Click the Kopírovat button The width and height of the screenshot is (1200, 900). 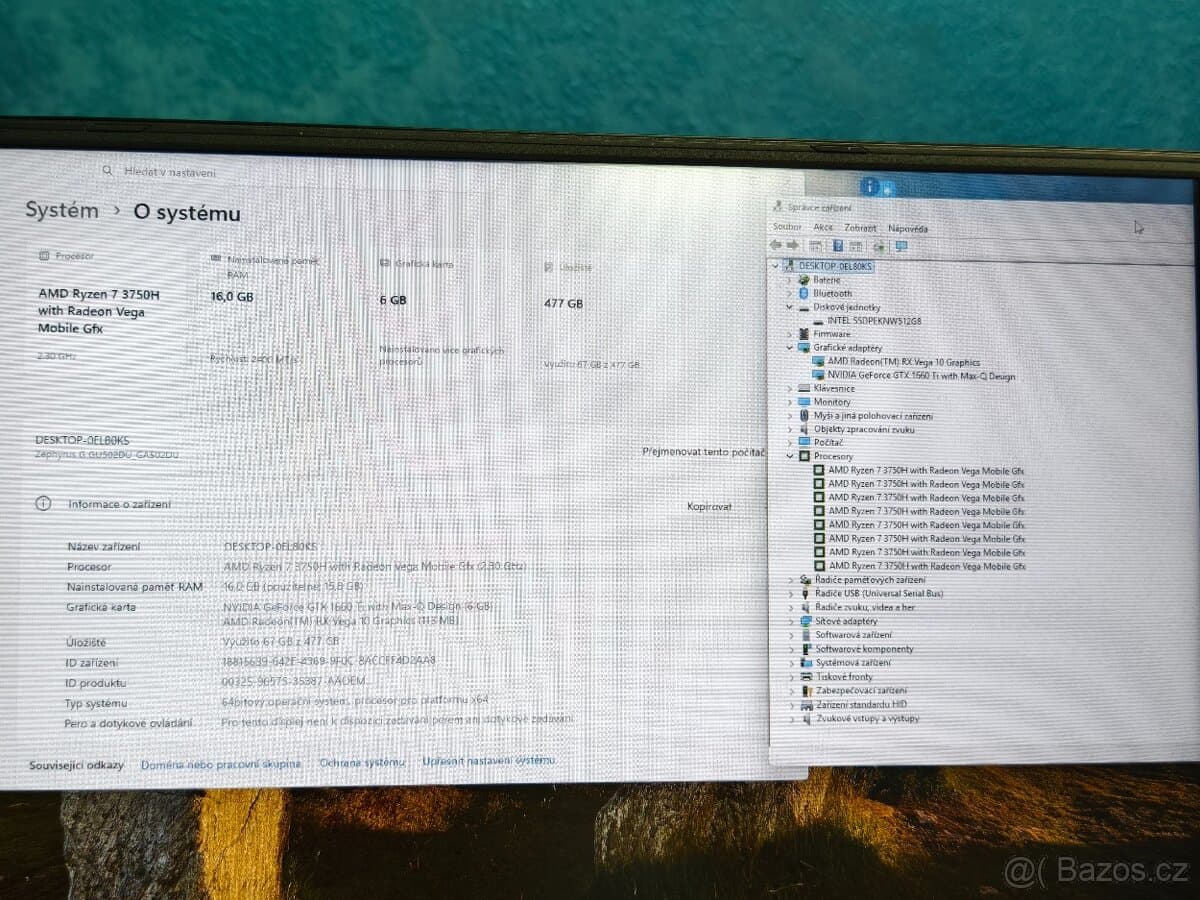point(709,507)
